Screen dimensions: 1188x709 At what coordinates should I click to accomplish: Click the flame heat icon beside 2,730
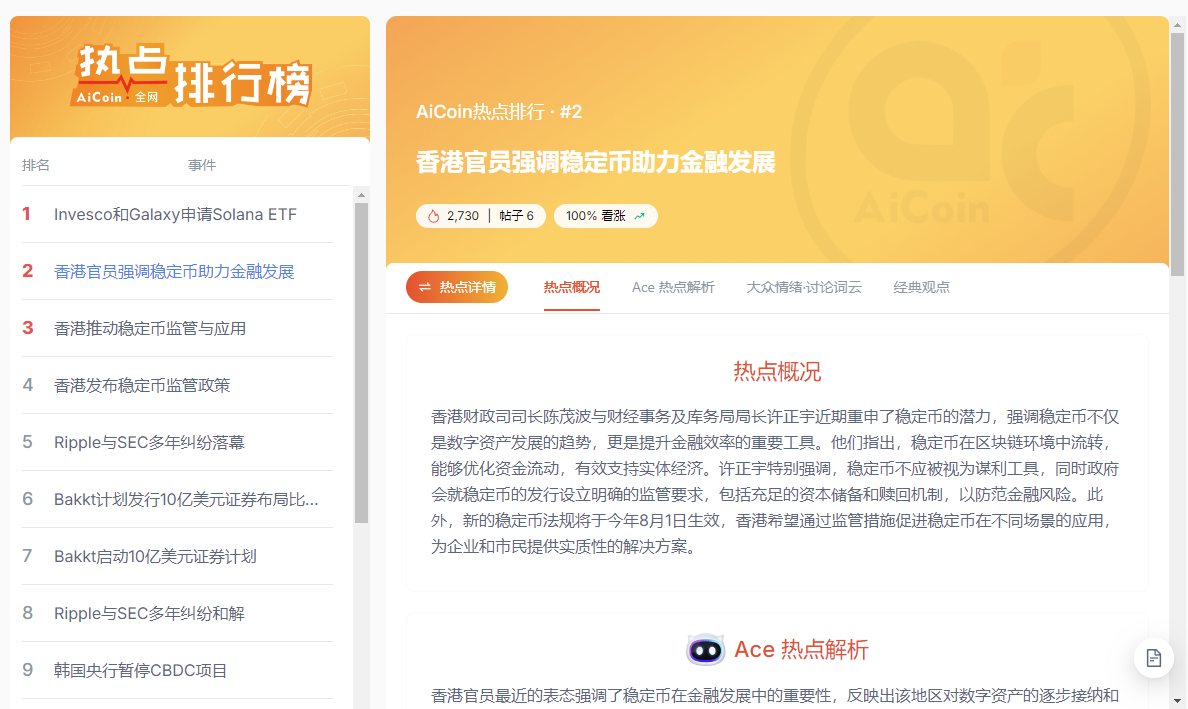point(433,216)
